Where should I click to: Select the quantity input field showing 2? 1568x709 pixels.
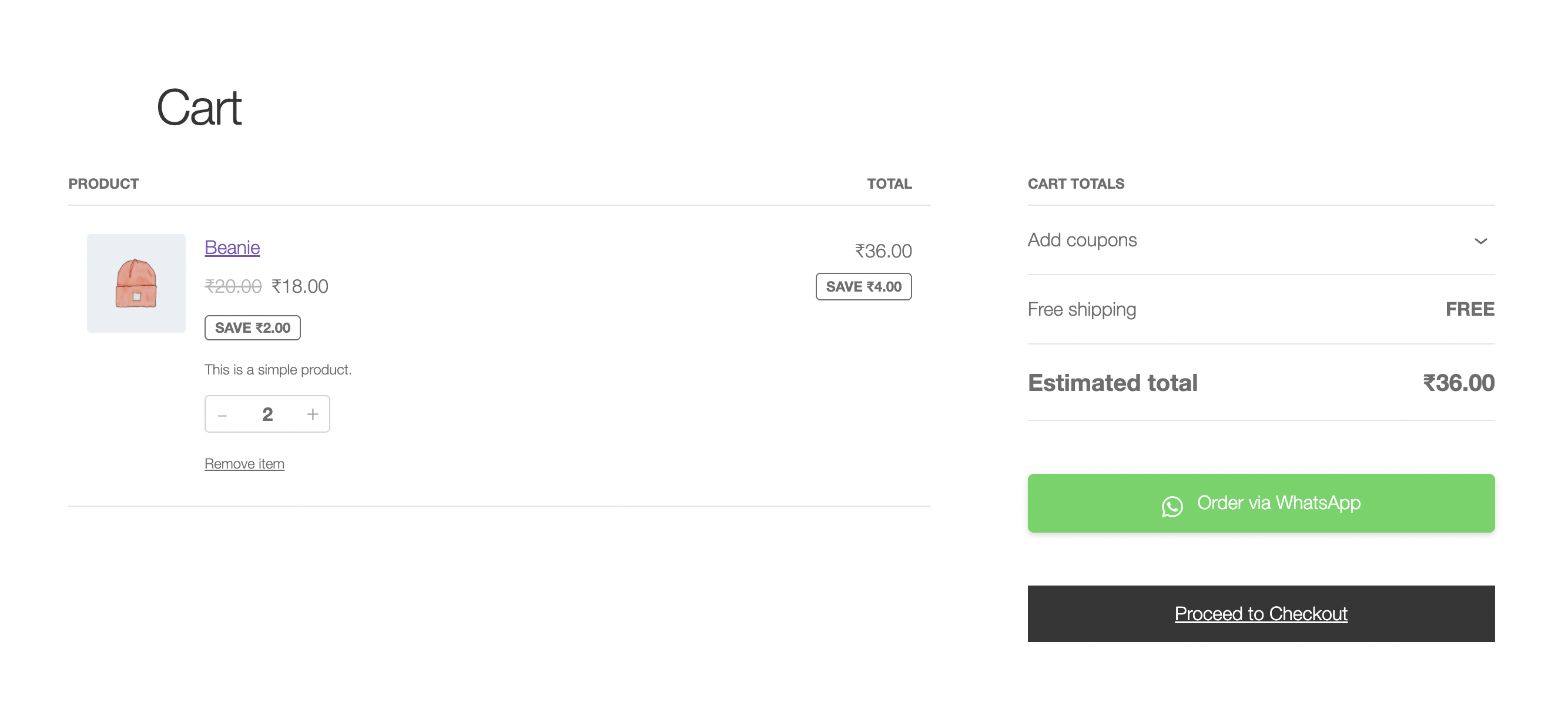[268, 414]
